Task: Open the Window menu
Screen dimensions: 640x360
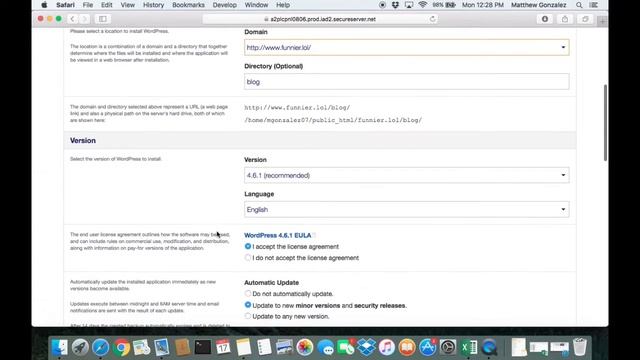Action: click(x=256, y=5)
